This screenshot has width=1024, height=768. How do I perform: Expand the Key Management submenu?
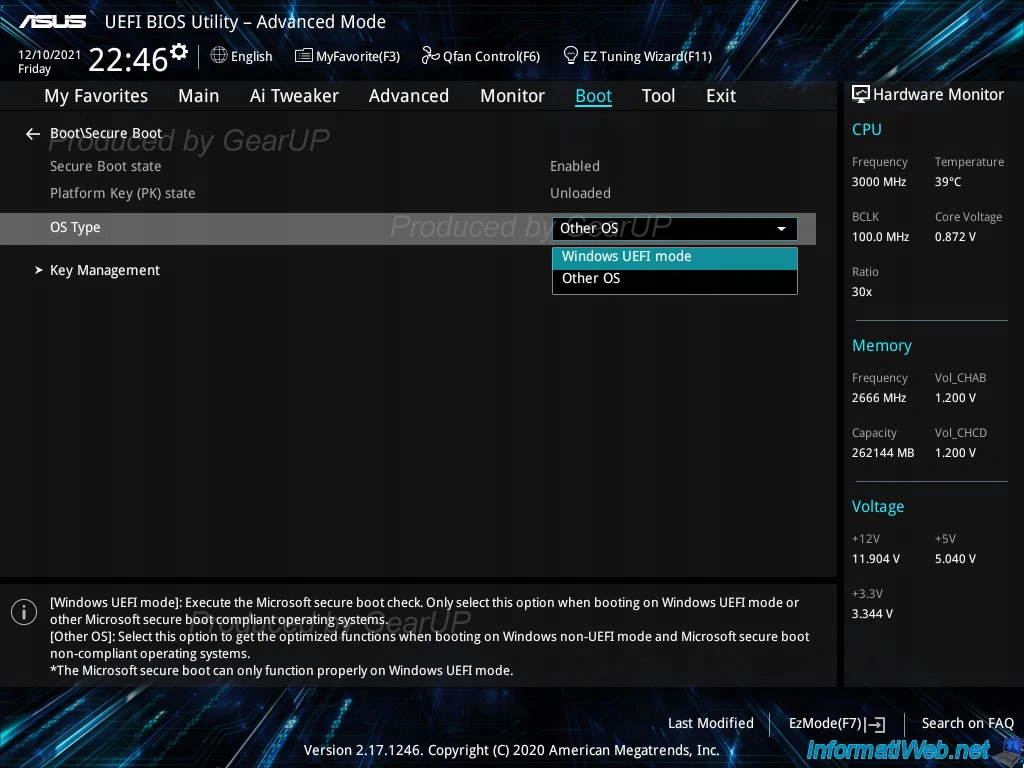click(104, 270)
